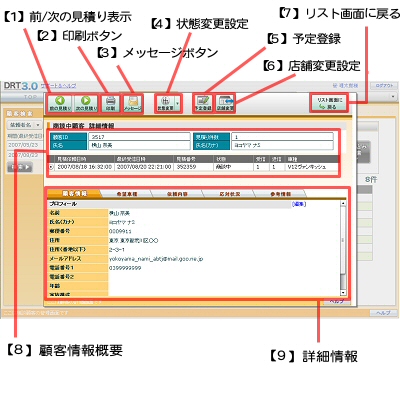Open 店舗変更 store change
The image size is (400, 400).
click(x=225, y=104)
